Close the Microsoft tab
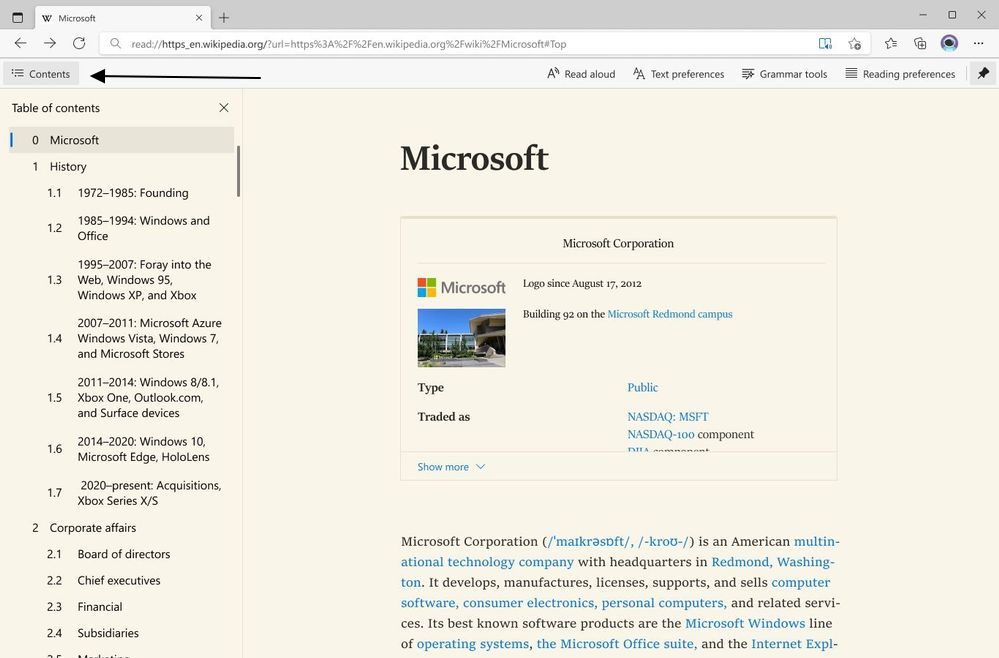This screenshot has width=999, height=658. [x=199, y=18]
